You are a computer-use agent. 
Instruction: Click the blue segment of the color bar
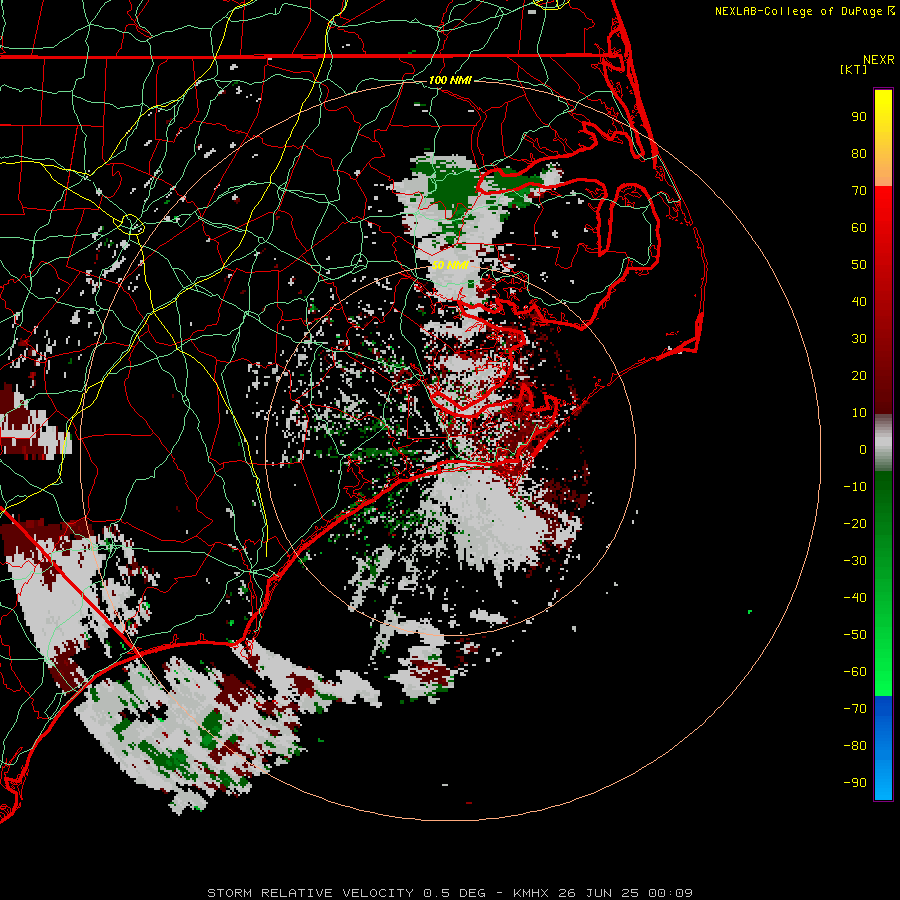tap(883, 748)
